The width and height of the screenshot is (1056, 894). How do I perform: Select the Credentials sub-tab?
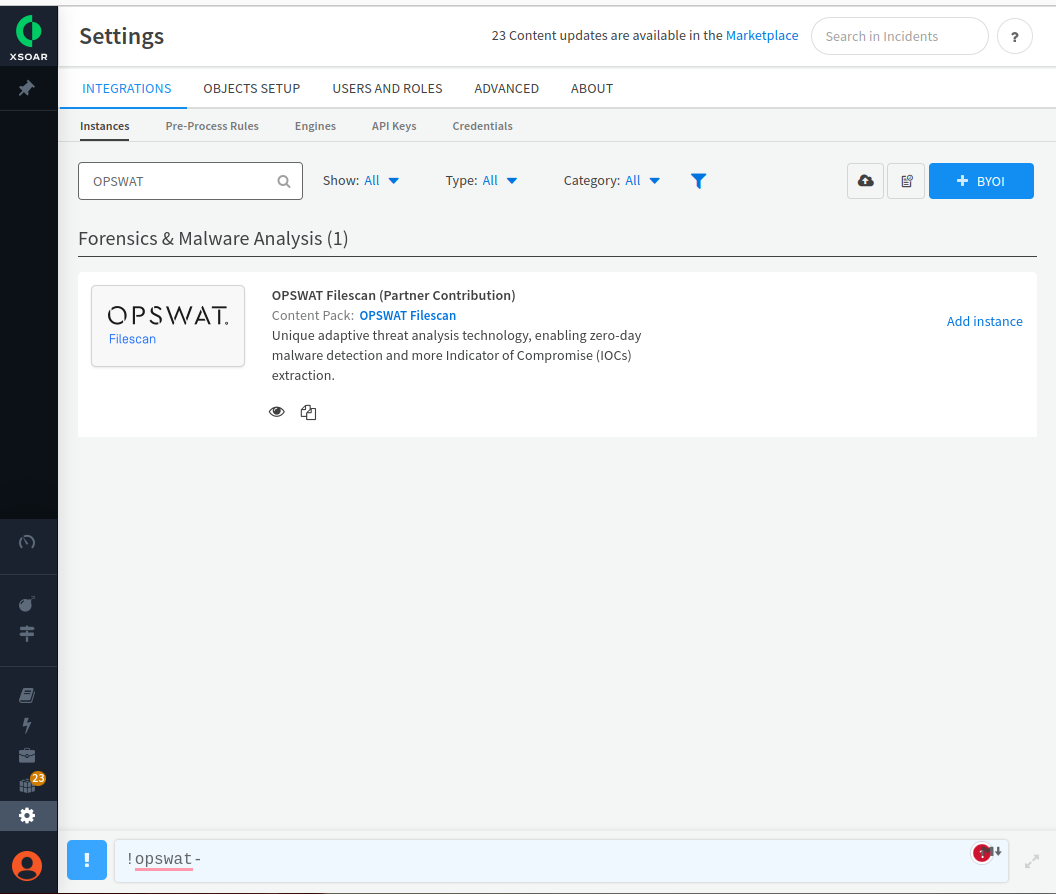tap(482, 126)
